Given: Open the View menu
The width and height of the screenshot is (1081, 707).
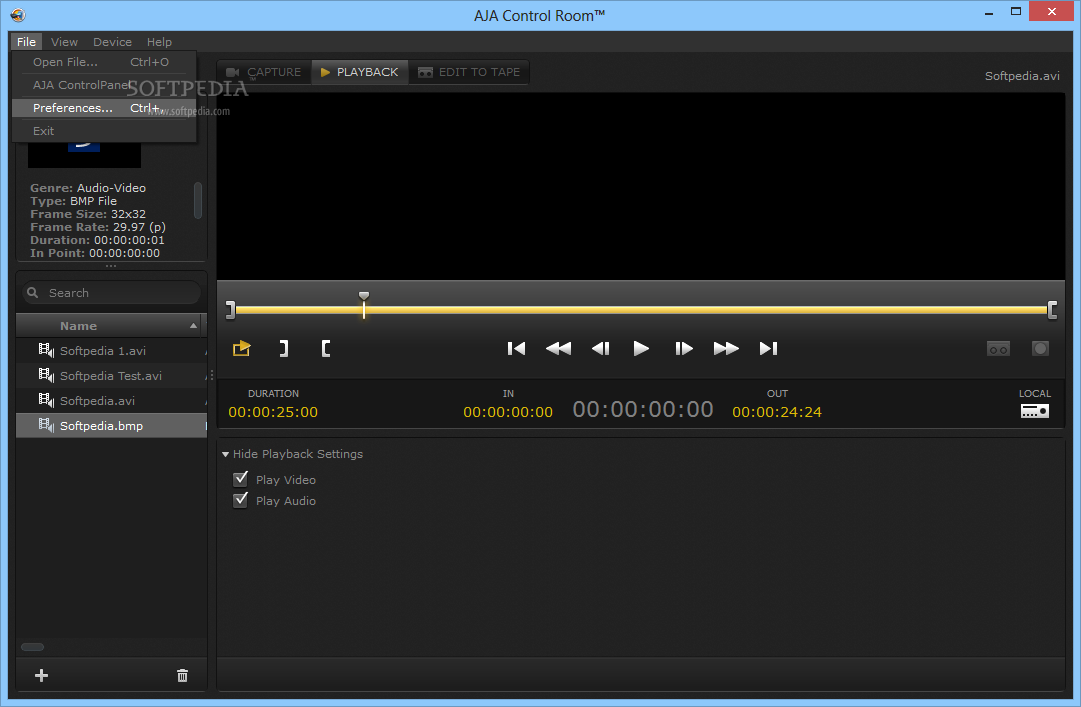Looking at the screenshot, I should (64, 42).
